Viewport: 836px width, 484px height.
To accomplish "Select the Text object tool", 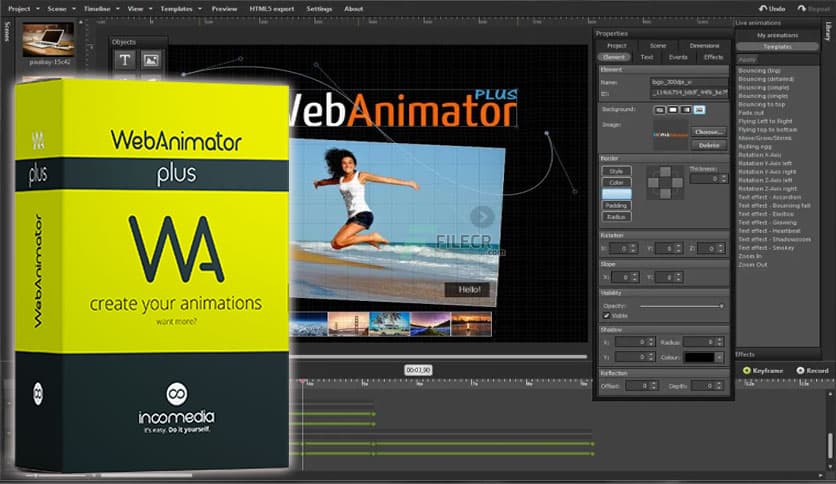I will [124, 60].
